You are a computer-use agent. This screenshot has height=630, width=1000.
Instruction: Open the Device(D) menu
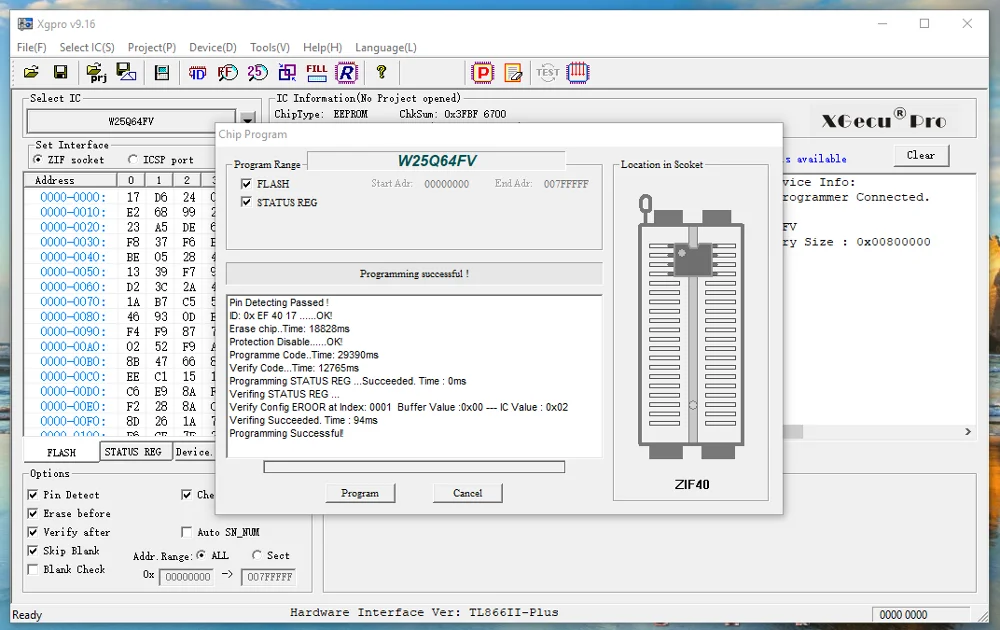click(x=213, y=47)
